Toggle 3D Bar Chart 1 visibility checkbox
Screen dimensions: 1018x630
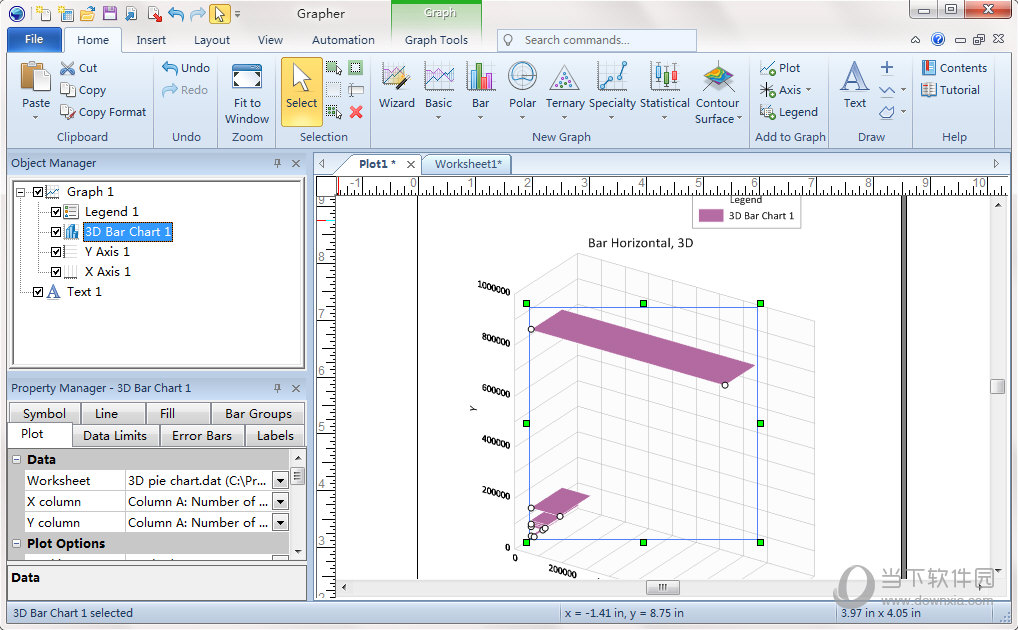[x=56, y=232]
